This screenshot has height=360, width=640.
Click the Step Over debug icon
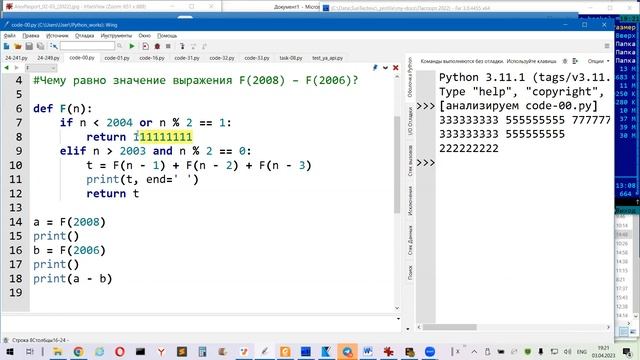pos(193,47)
